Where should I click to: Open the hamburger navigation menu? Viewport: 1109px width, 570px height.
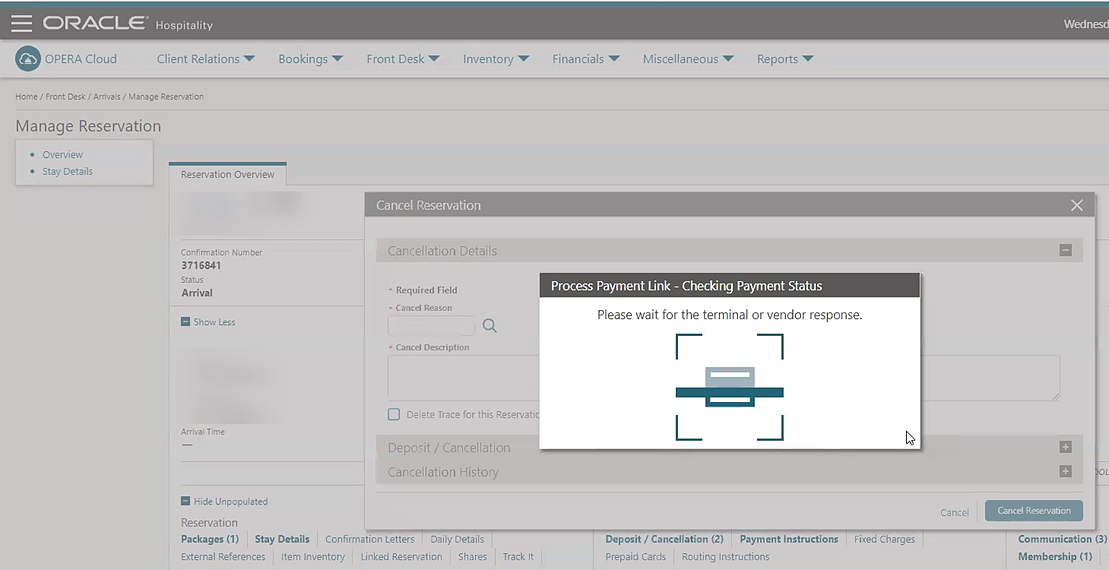21,23
